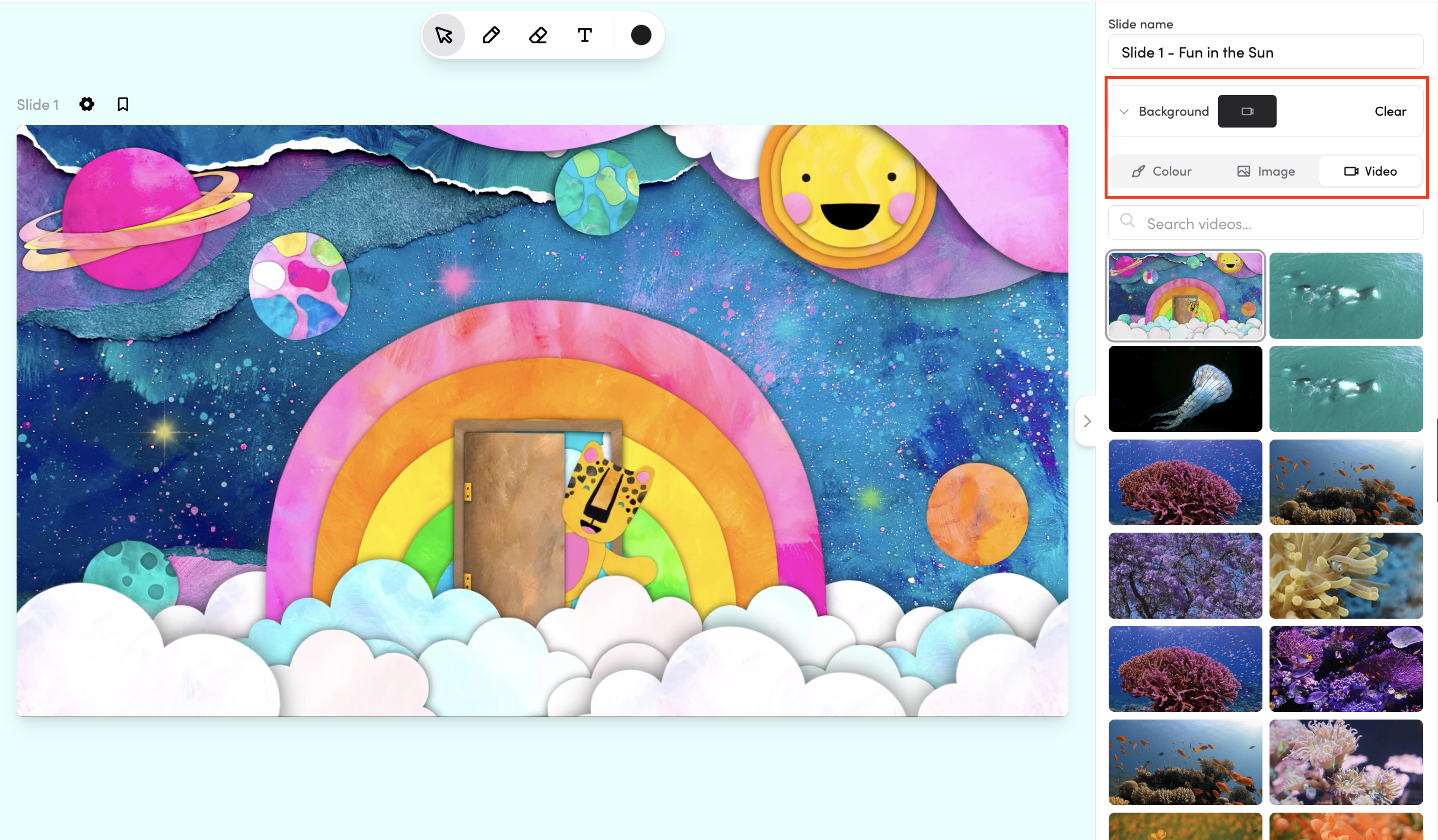This screenshot has width=1438, height=840.
Task: Click the search magnifier icon
Action: point(1127,221)
